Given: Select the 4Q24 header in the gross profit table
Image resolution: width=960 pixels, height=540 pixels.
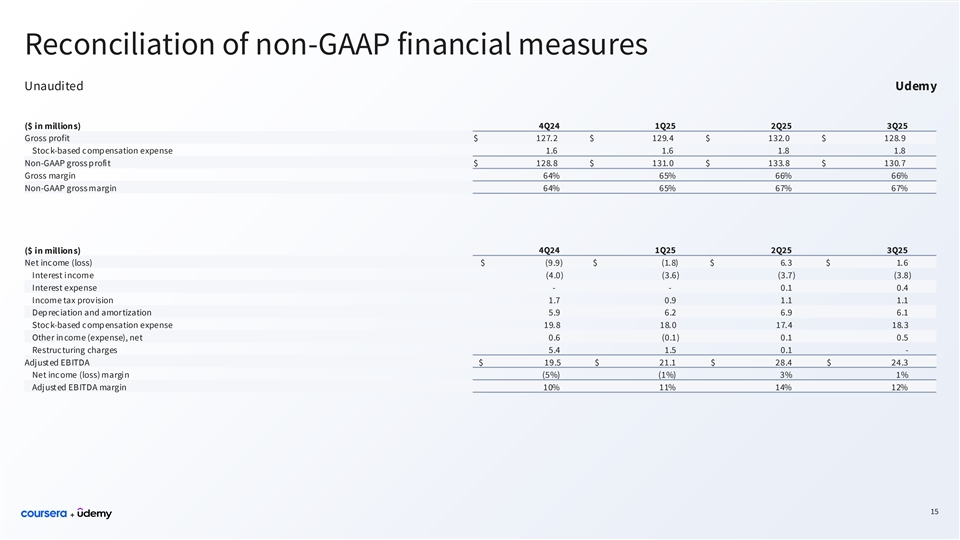Looking at the screenshot, I should [549, 125].
